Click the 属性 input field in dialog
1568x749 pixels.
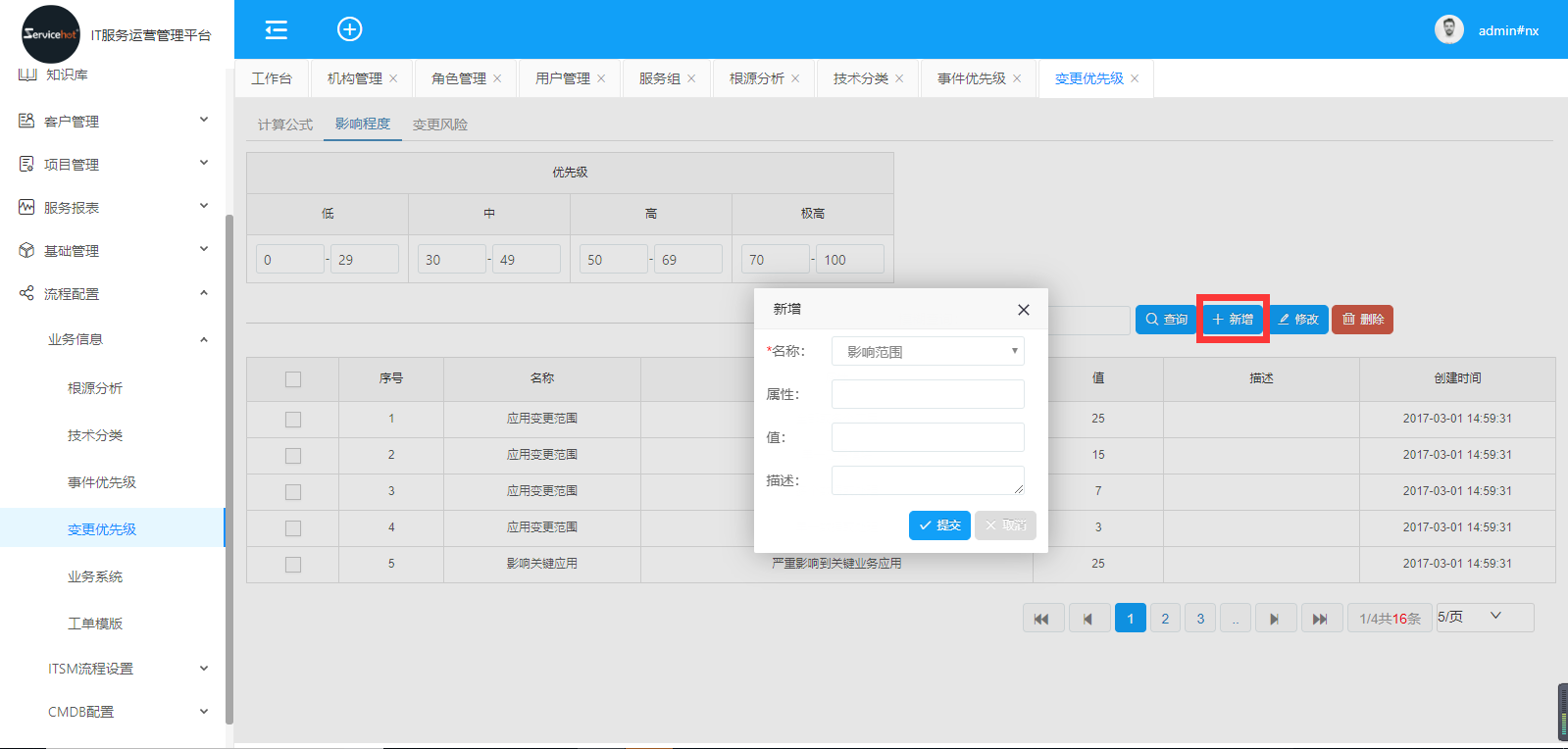[927, 394]
